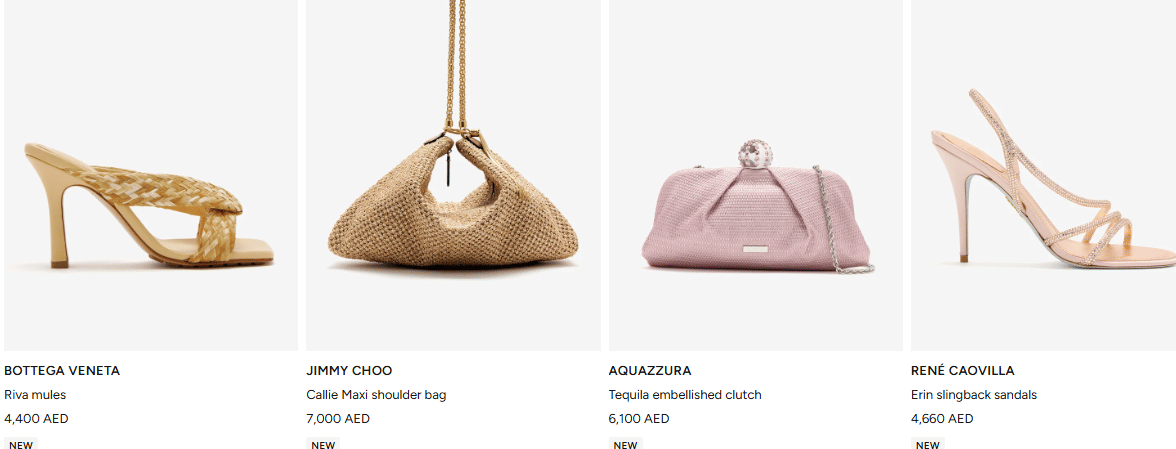Open the pink Aquazzura clutch image

(756, 175)
